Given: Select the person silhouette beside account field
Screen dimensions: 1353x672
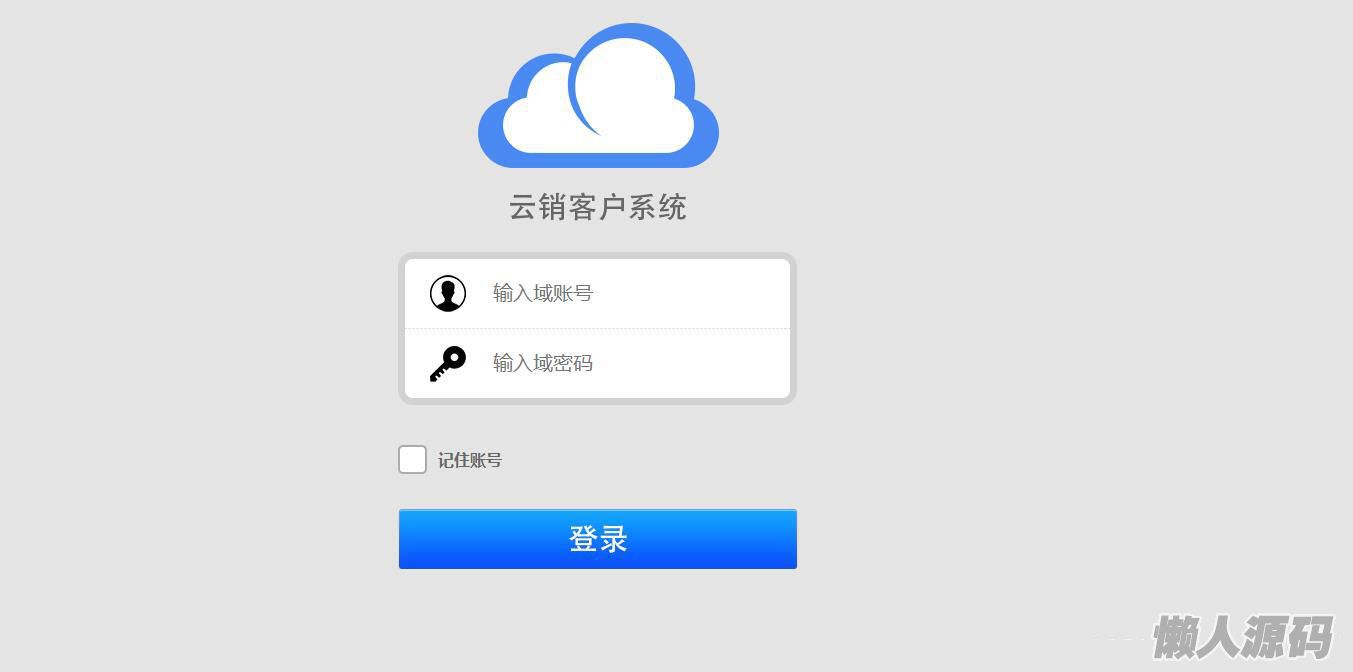Looking at the screenshot, I should tap(448, 294).
